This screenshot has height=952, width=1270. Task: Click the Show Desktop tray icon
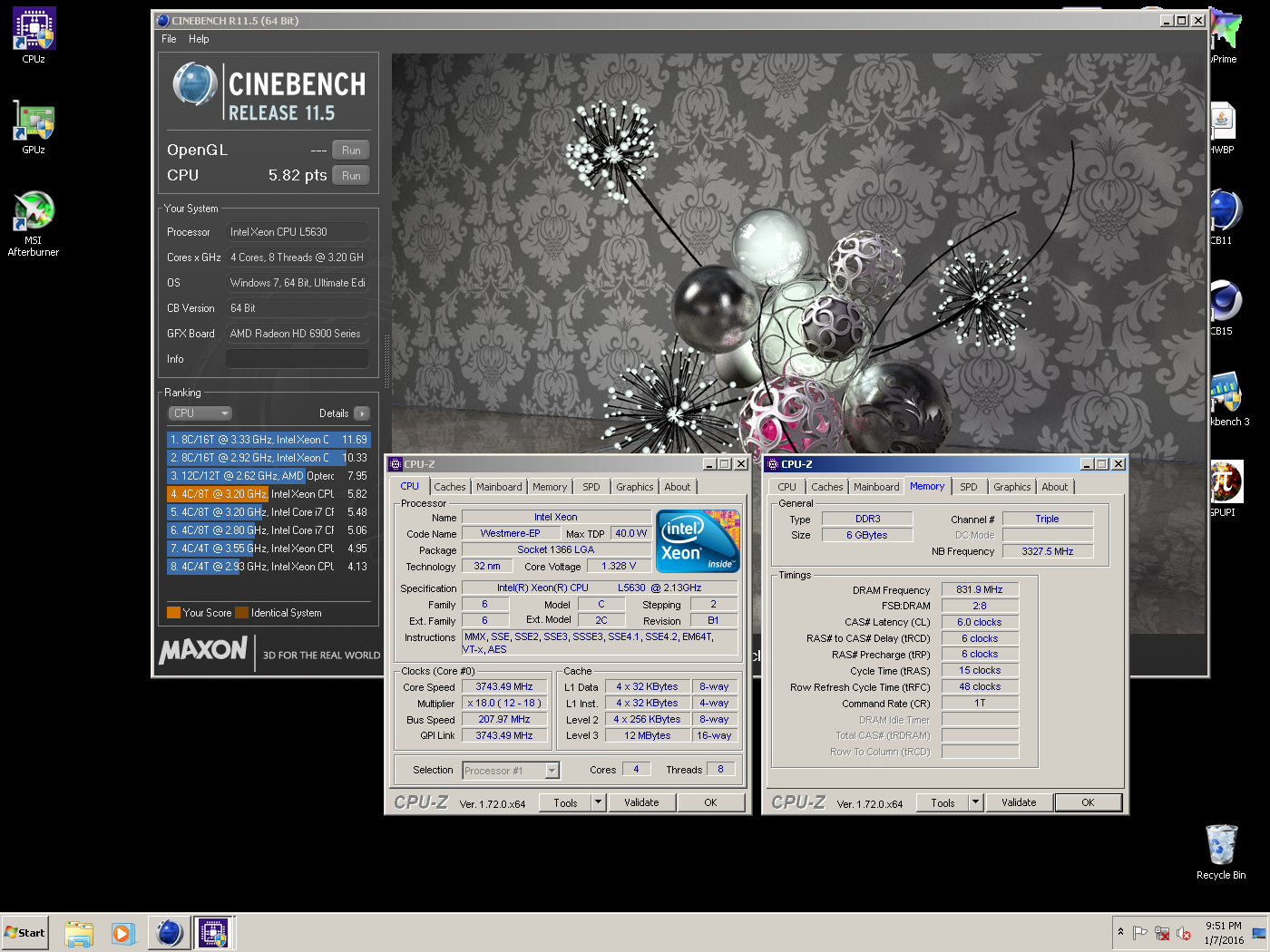[1259, 933]
